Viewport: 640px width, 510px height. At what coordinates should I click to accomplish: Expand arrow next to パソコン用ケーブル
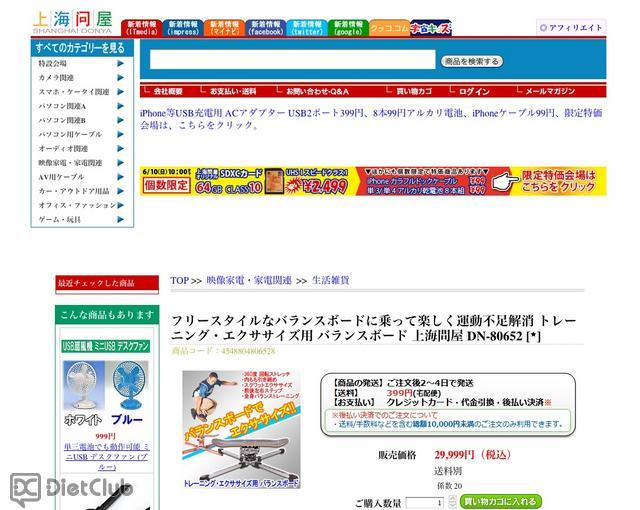coord(120,134)
